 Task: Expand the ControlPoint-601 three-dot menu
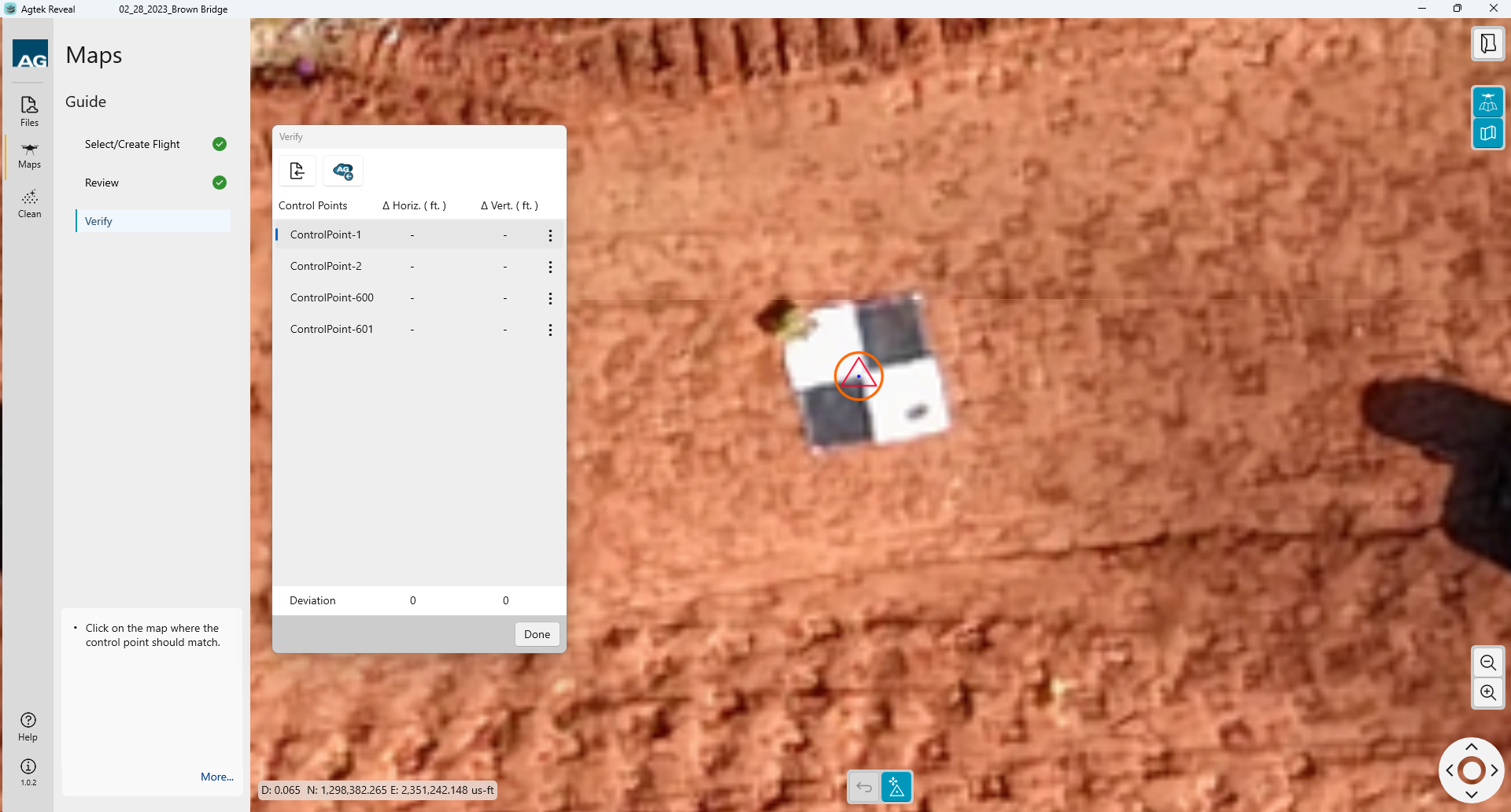550,330
